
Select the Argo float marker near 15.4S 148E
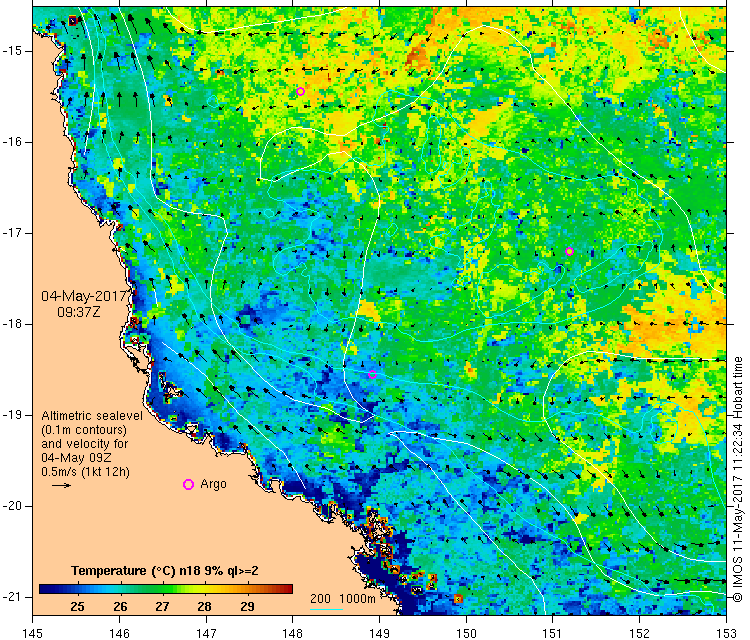coord(300,91)
